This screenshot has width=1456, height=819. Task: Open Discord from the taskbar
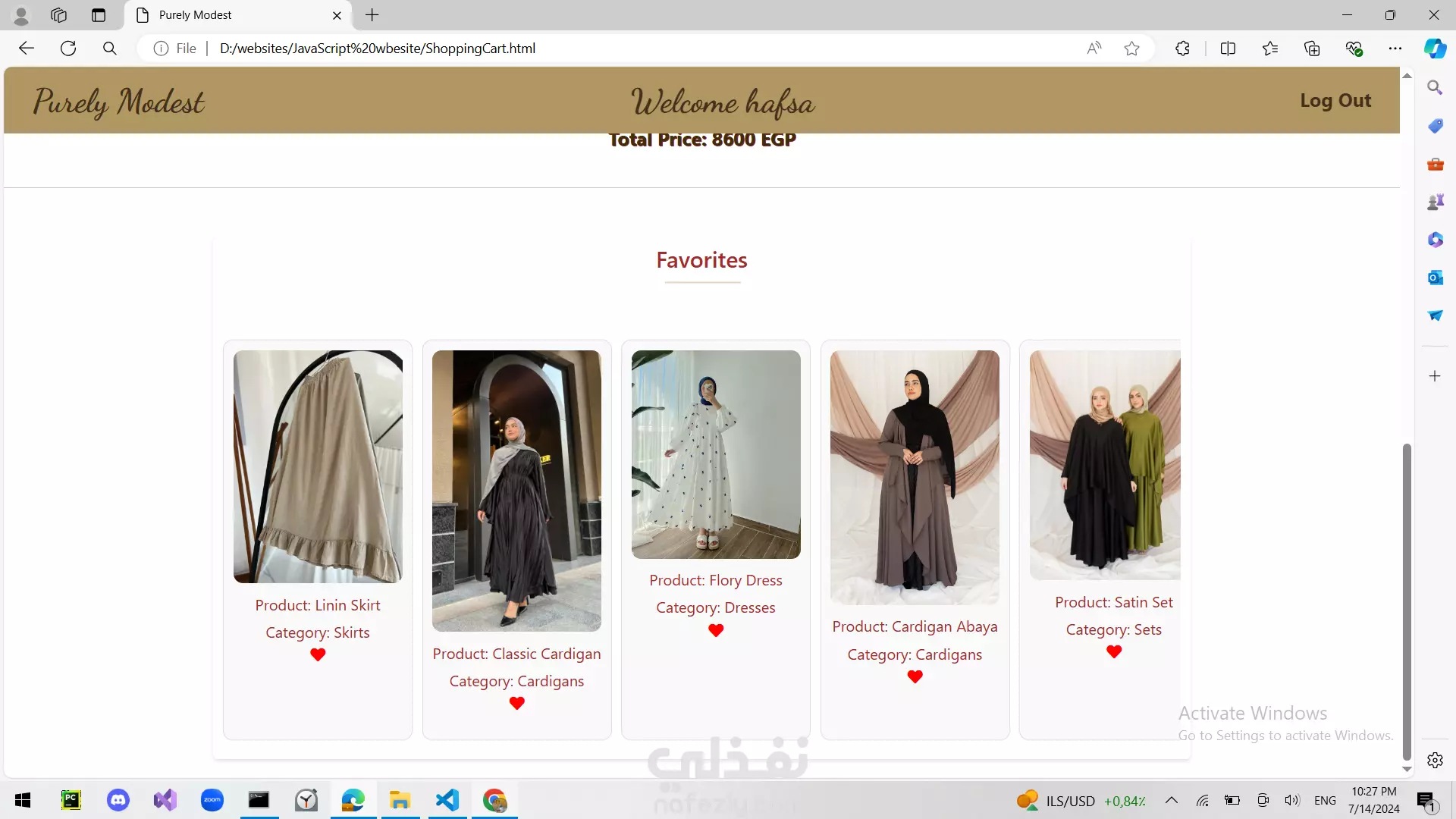pos(118,800)
